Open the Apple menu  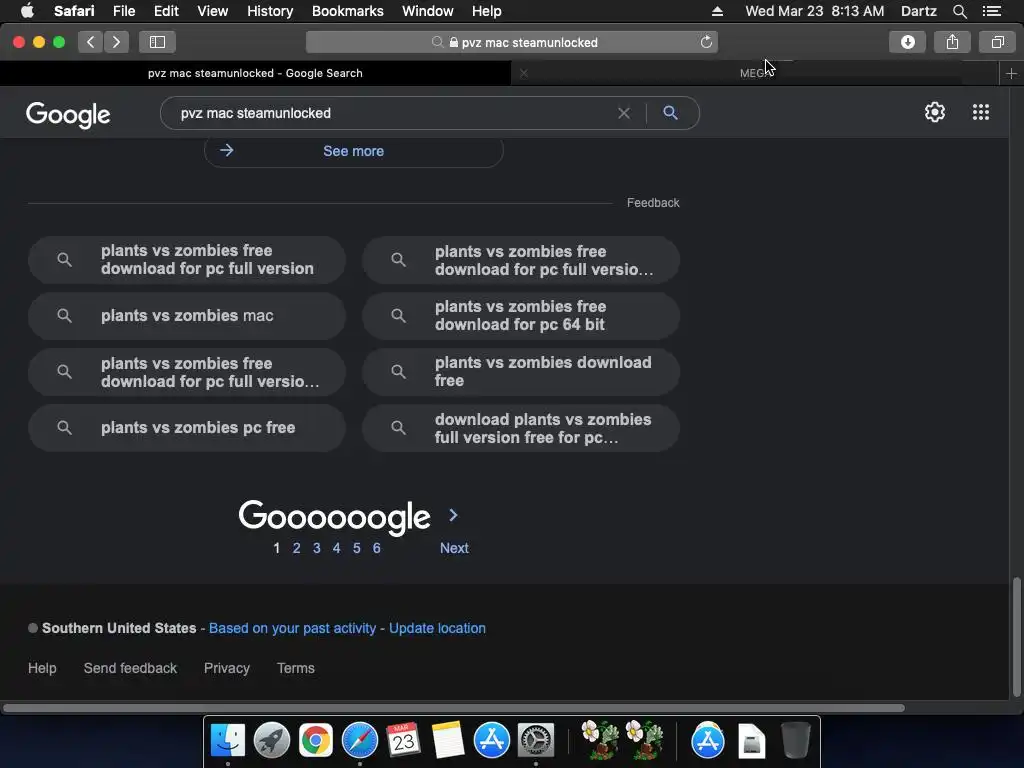point(27,11)
